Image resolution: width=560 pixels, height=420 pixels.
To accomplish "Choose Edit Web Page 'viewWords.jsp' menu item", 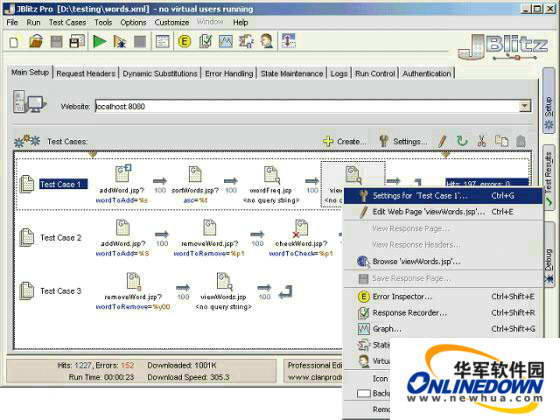I will coord(442,212).
